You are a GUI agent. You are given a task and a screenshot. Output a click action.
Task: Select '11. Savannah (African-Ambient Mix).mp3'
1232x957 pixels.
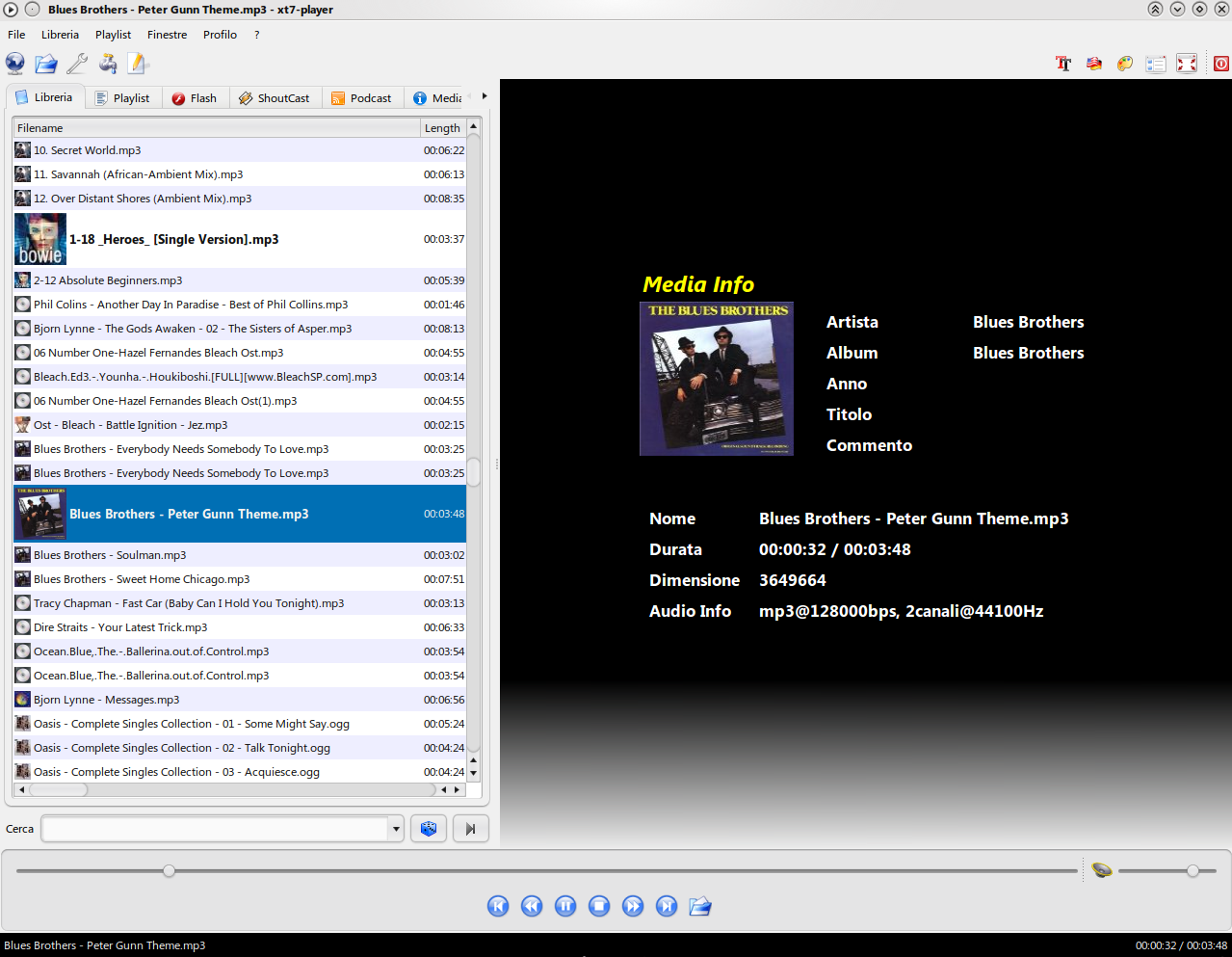pos(240,174)
